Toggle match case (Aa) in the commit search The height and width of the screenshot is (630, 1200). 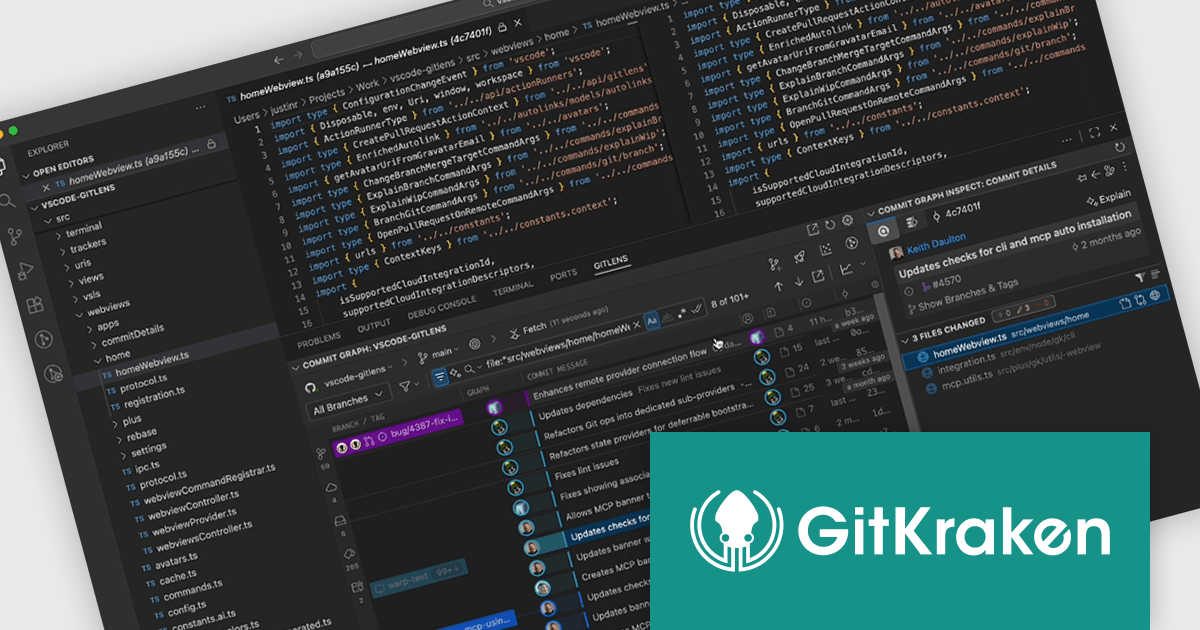coord(652,320)
